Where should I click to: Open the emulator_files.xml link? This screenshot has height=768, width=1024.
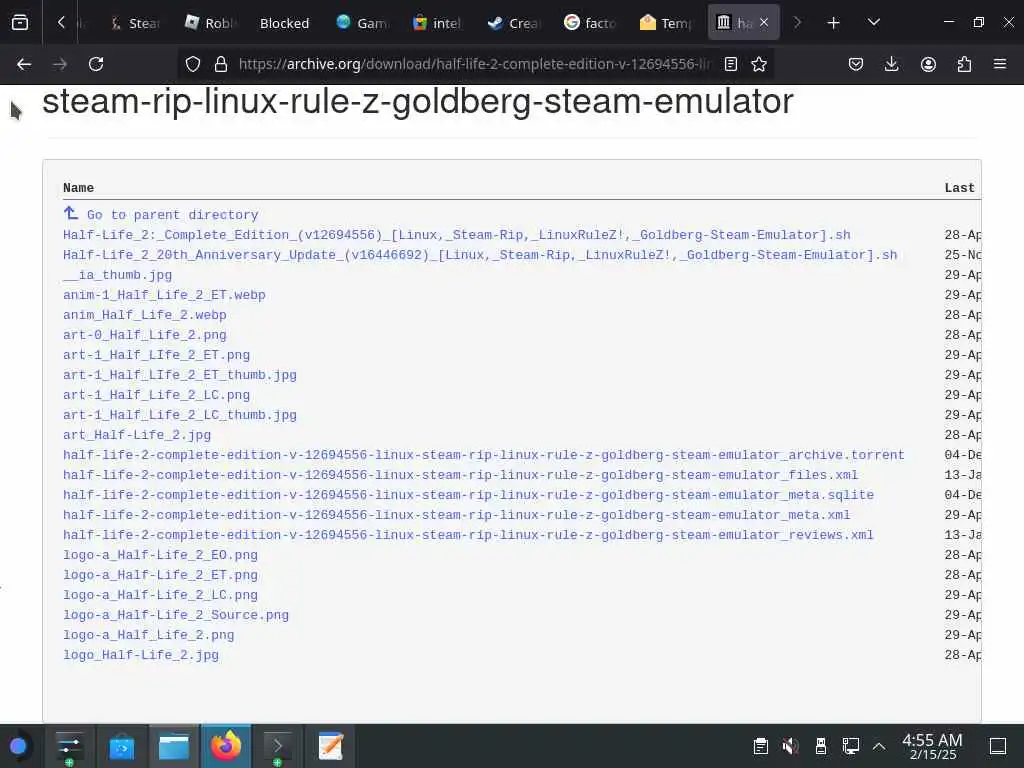(x=460, y=475)
